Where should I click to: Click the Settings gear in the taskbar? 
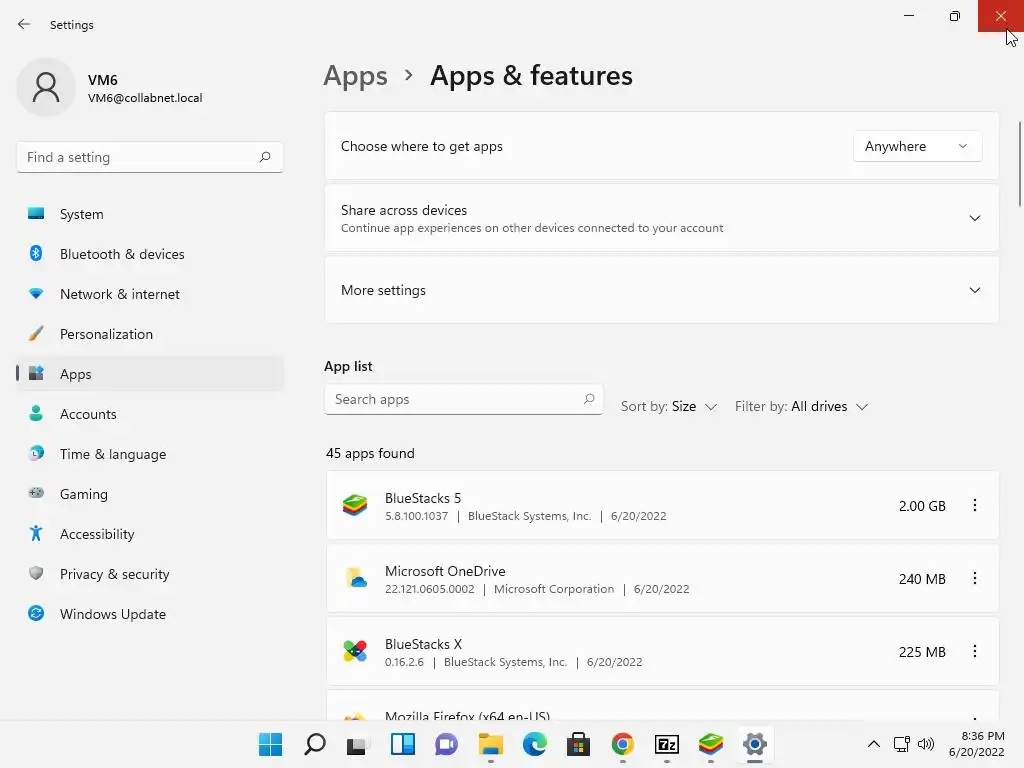pyautogui.click(x=754, y=744)
